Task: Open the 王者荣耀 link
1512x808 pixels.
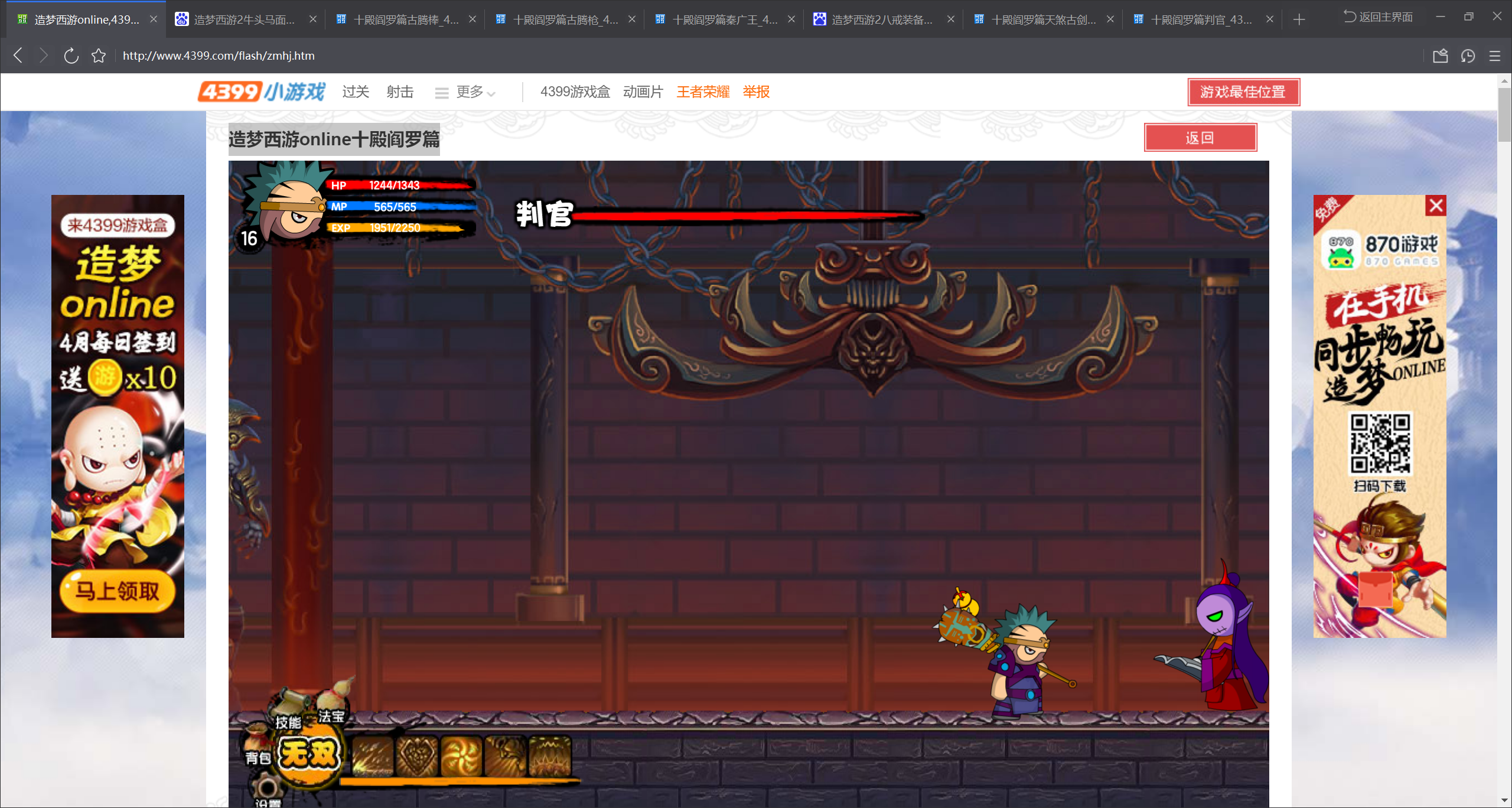Action: pos(703,92)
